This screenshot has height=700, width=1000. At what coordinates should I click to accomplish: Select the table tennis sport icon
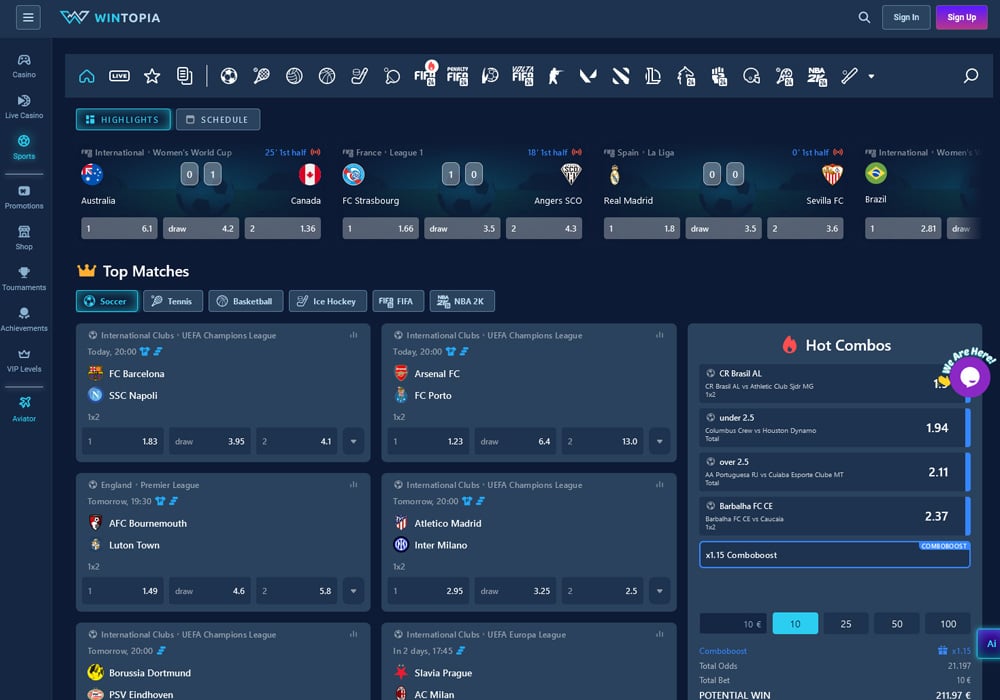pyautogui.click(x=392, y=77)
